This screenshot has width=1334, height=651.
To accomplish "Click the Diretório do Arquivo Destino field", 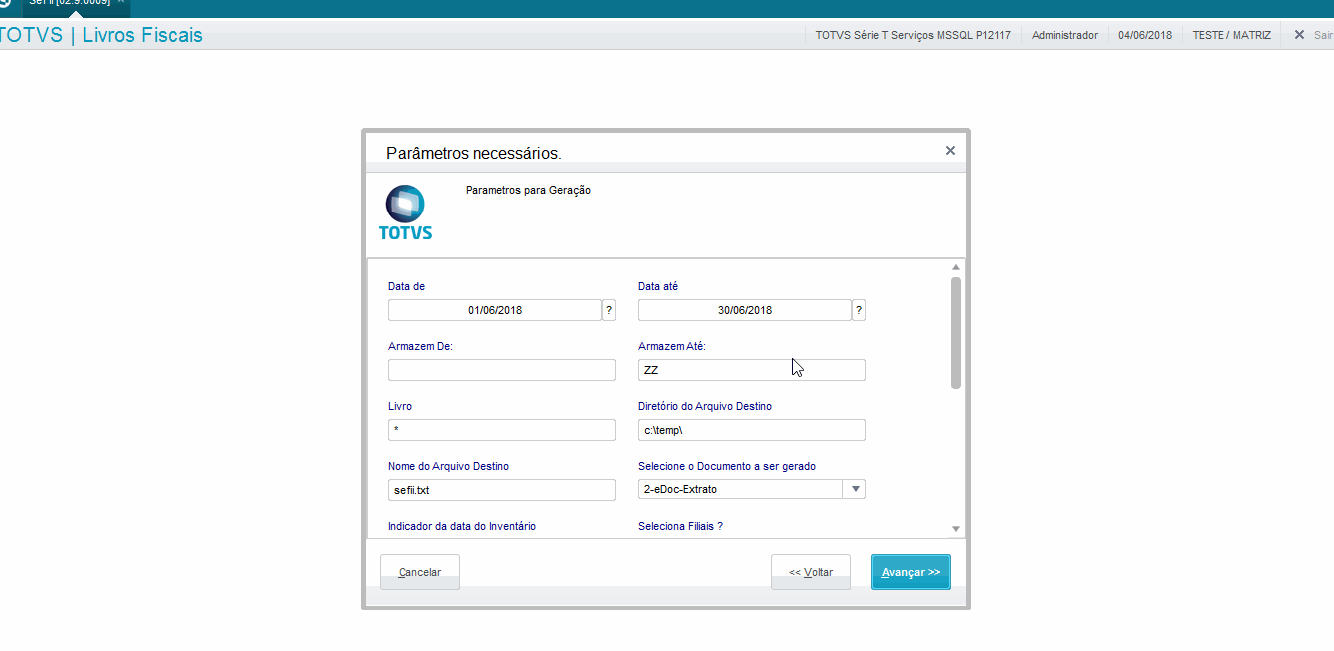I will point(752,430).
